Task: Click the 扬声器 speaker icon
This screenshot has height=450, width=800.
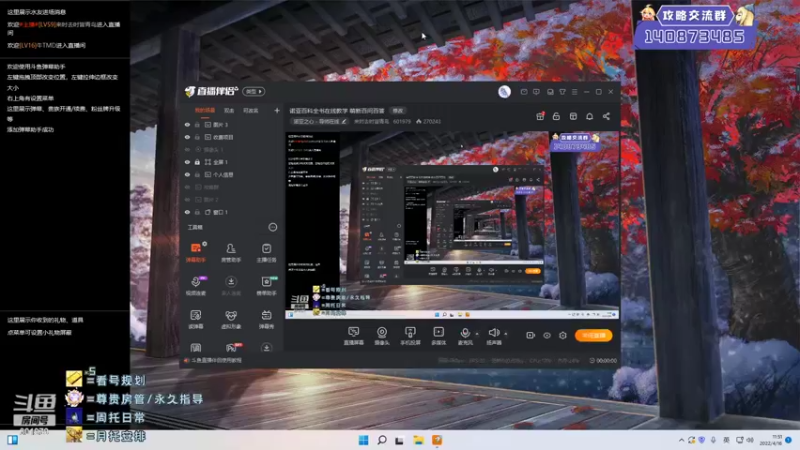Action: [x=493, y=333]
